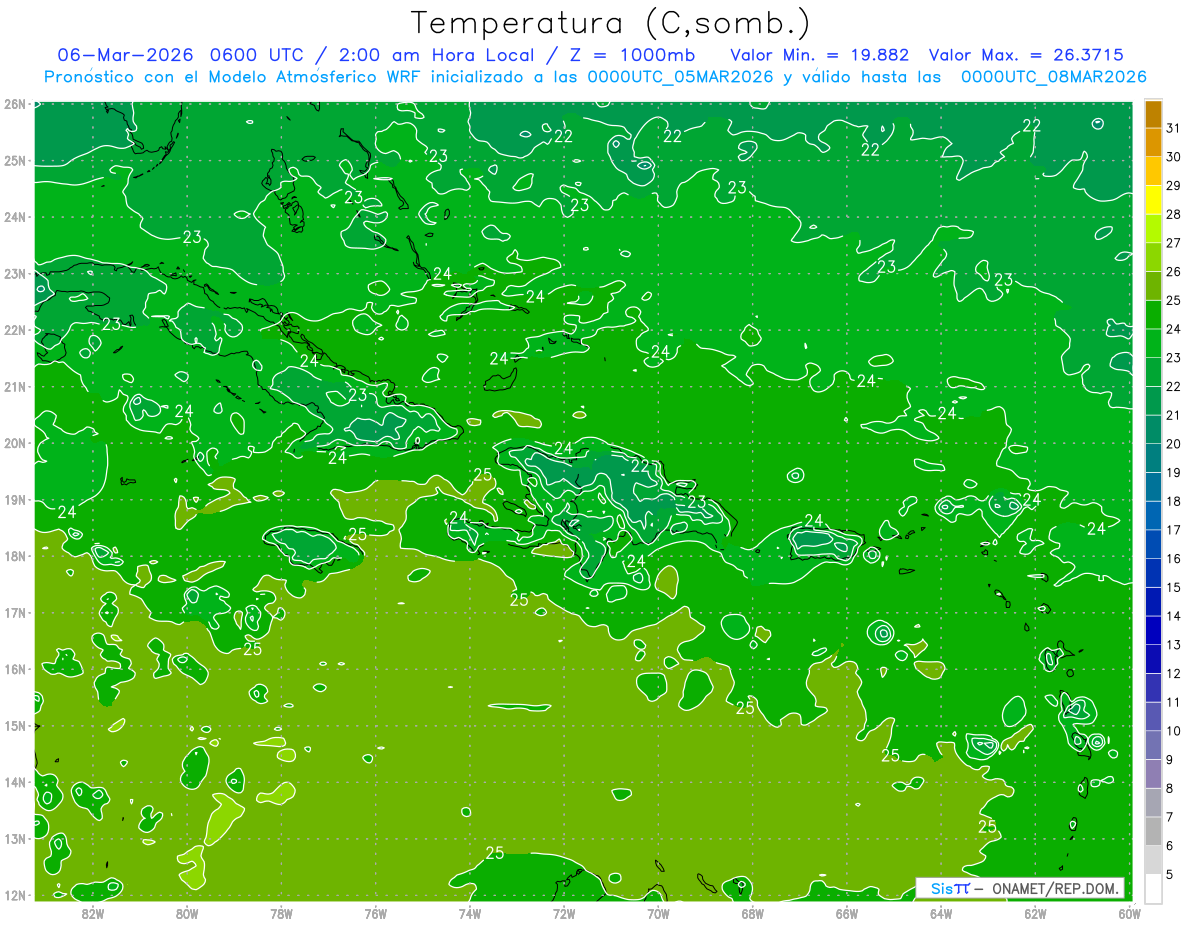
Task: Click the '62W' longitude axis label
Action: [1035, 913]
